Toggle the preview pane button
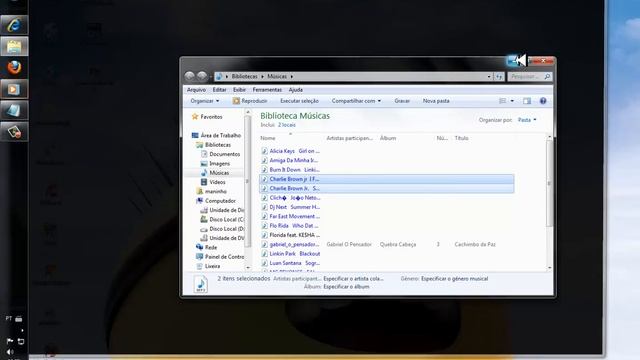Viewport: 640px width, 360px height. 527,101
